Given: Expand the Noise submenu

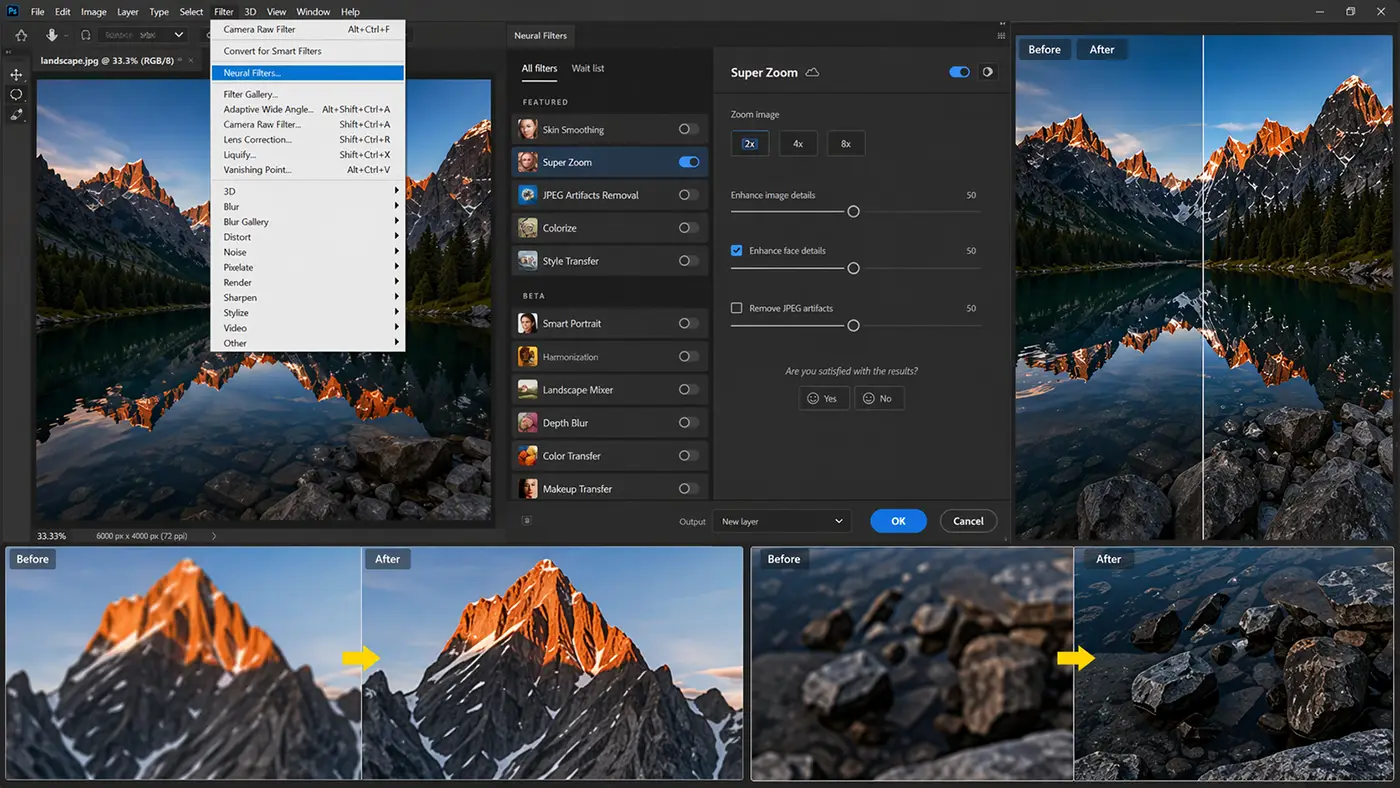Looking at the screenshot, I should 308,252.
